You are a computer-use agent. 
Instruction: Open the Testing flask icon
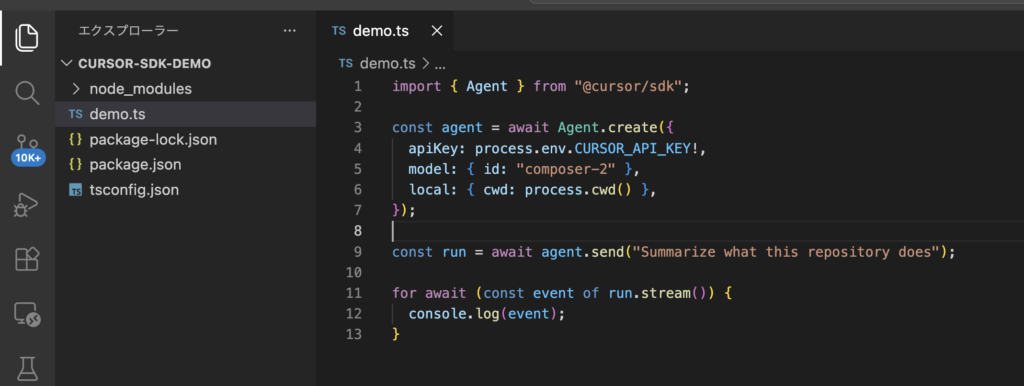coord(27,368)
